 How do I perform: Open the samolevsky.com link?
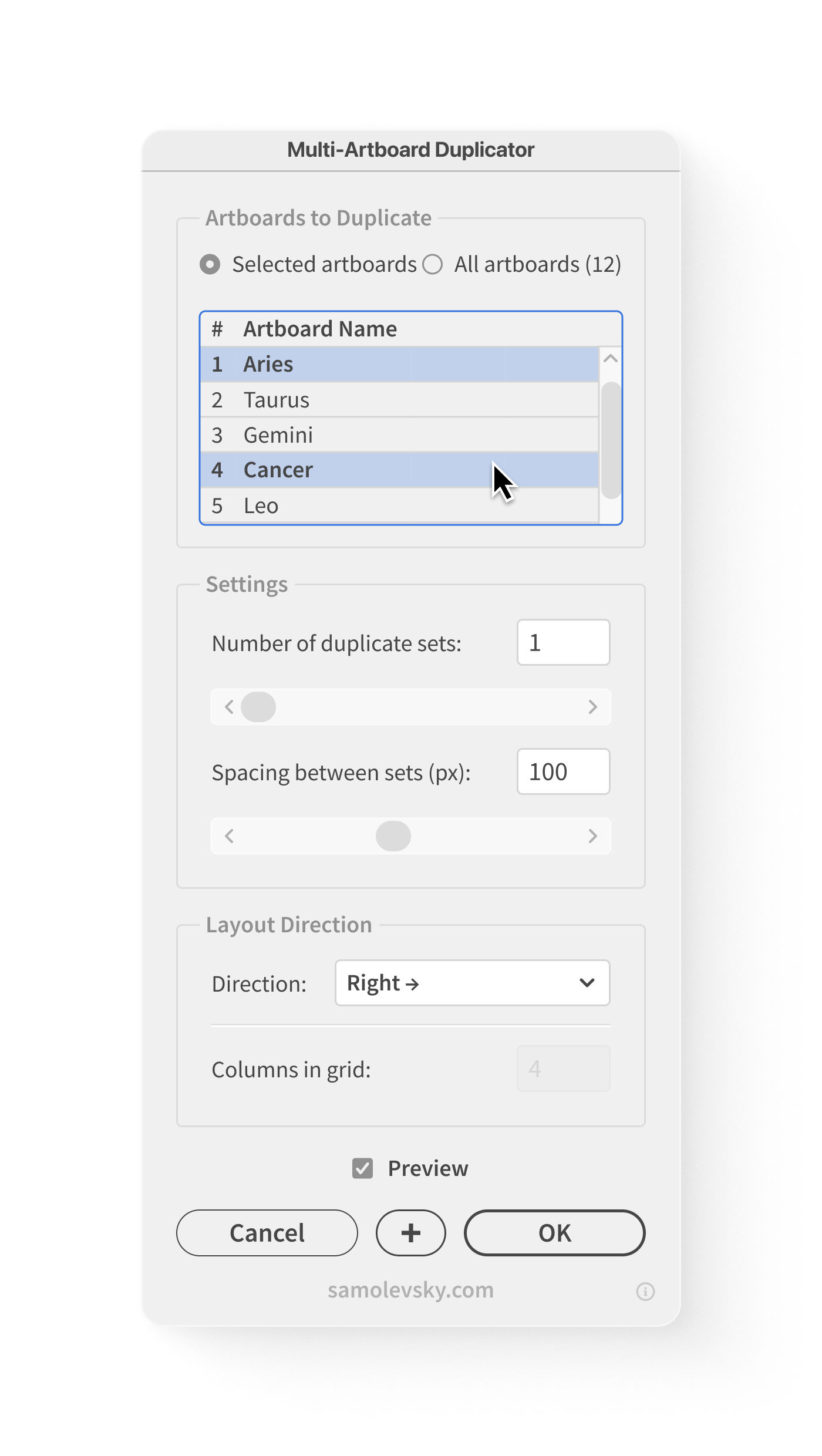tap(410, 1290)
